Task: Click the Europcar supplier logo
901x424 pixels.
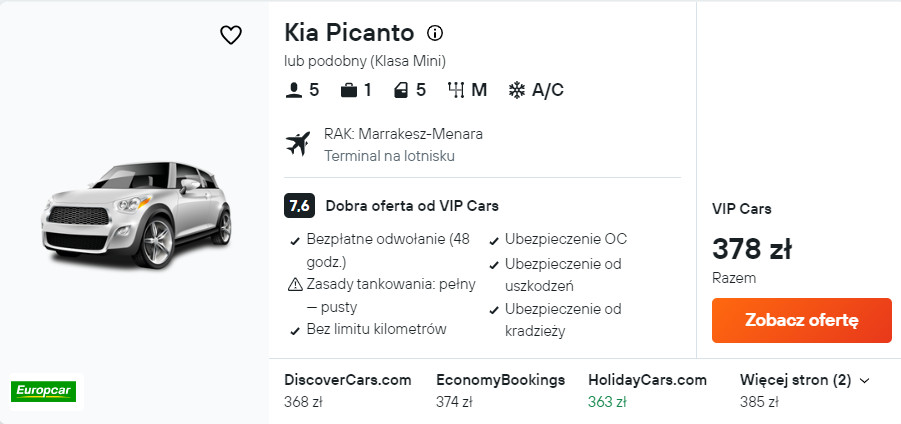Action: (43, 391)
